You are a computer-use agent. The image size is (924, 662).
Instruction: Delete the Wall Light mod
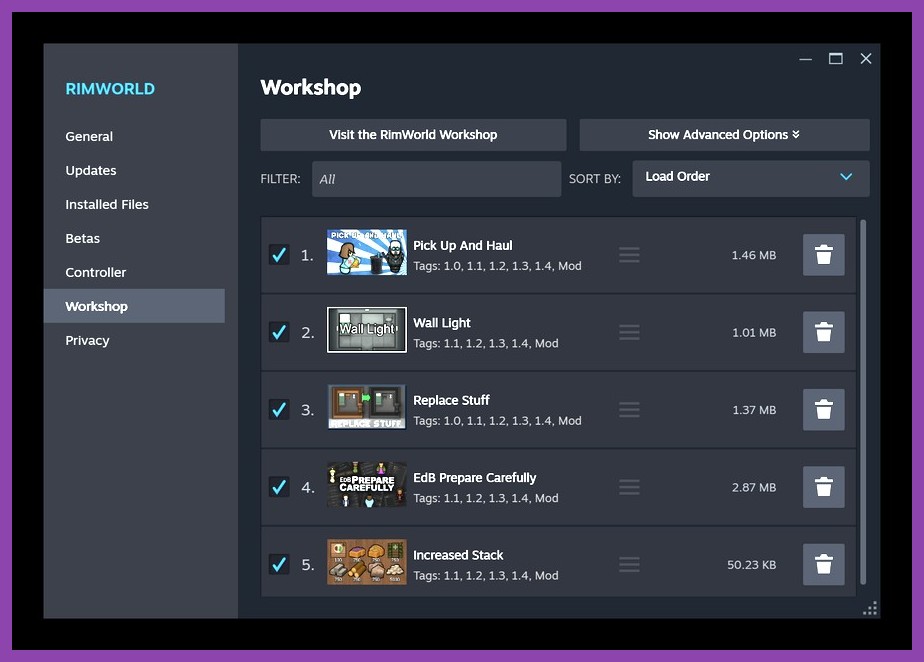(x=823, y=332)
